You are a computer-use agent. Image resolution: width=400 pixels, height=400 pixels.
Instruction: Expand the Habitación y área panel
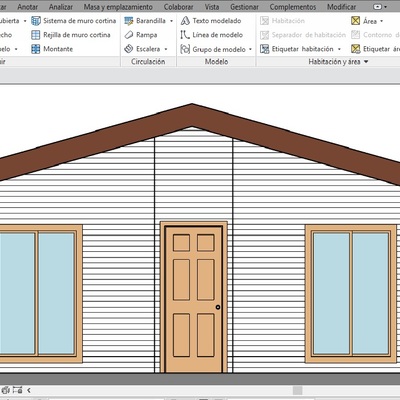tap(366, 62)
